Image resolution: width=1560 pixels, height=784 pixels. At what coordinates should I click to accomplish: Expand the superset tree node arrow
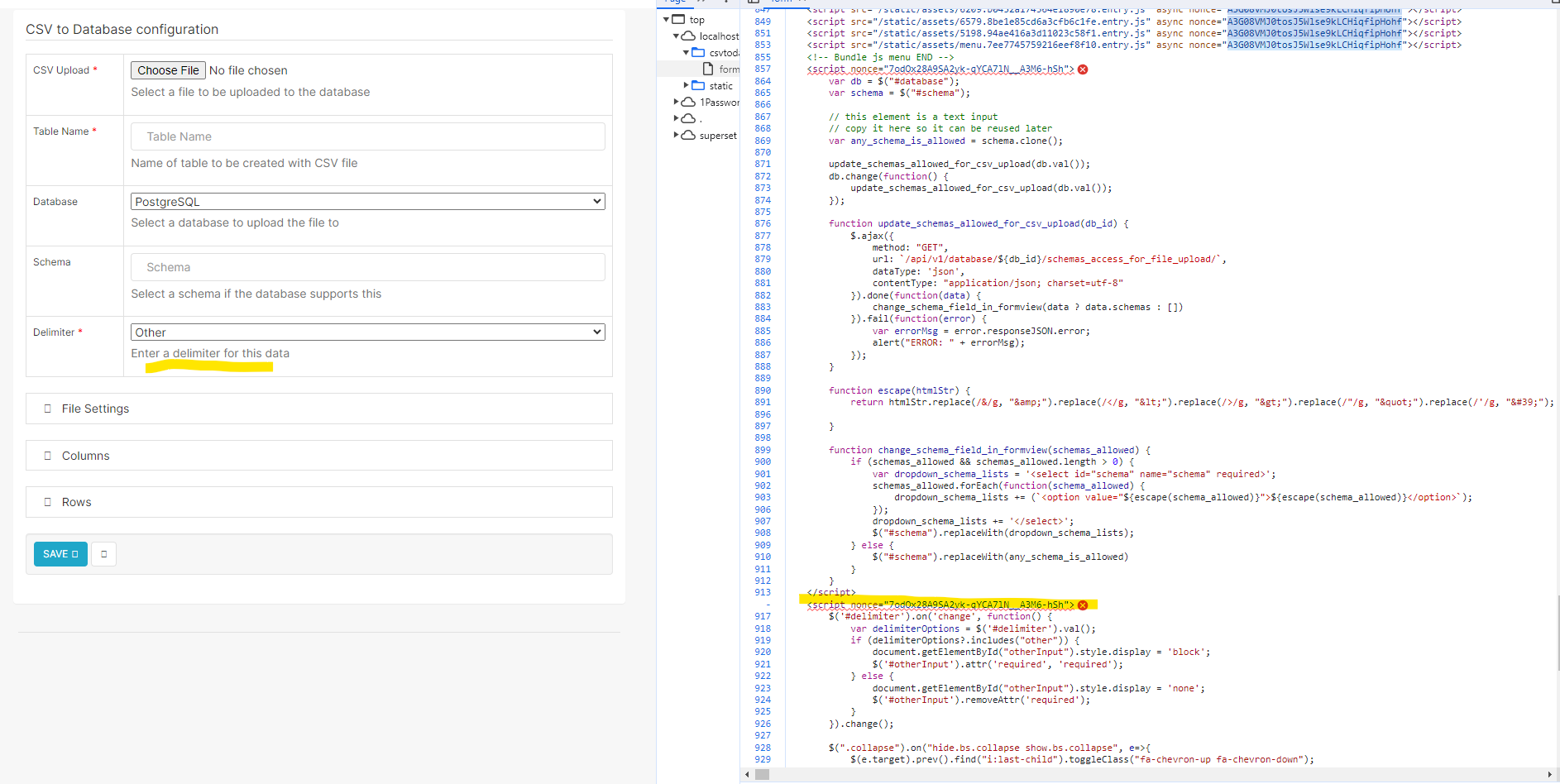point(676,136)
